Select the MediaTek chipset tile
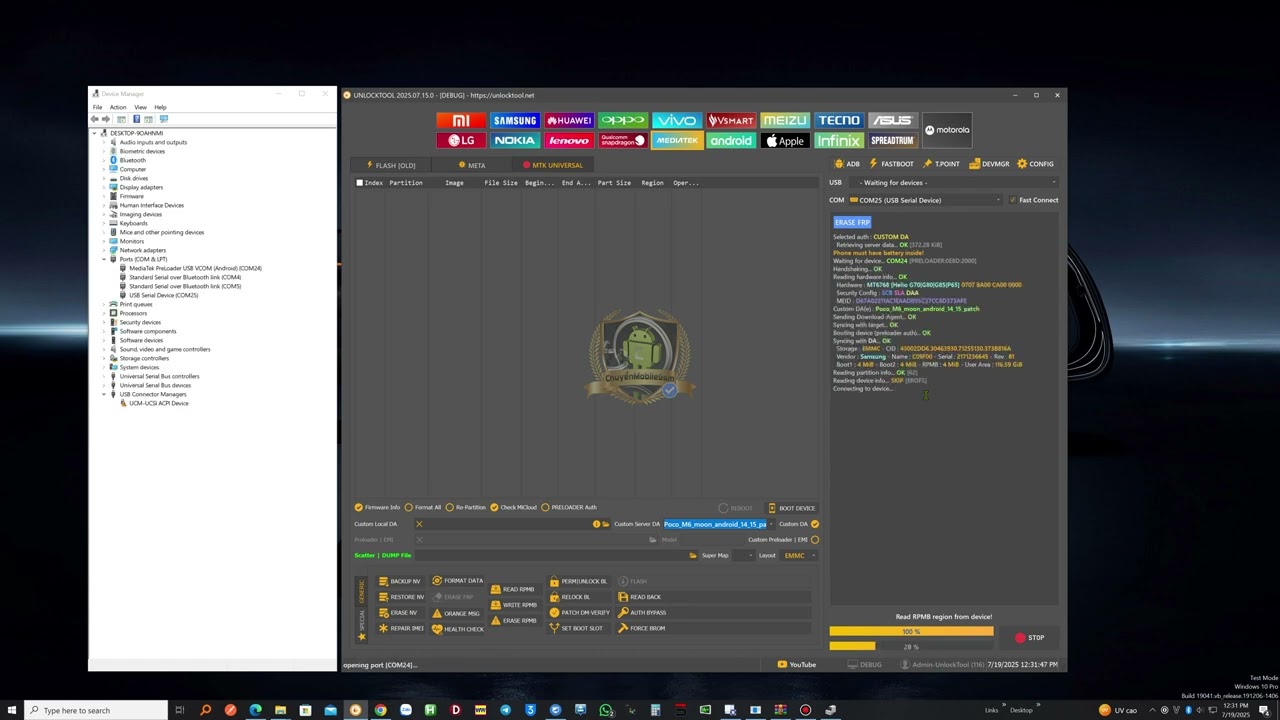Viewport: 1280px width, 720px height. click(x=677, y=141)
